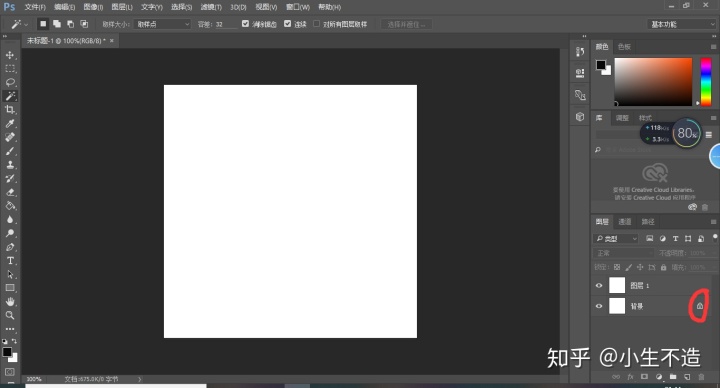The height and width of the screenshot is (388, 720).
Task: Select the History Brush tool
Action: [10, 179]
